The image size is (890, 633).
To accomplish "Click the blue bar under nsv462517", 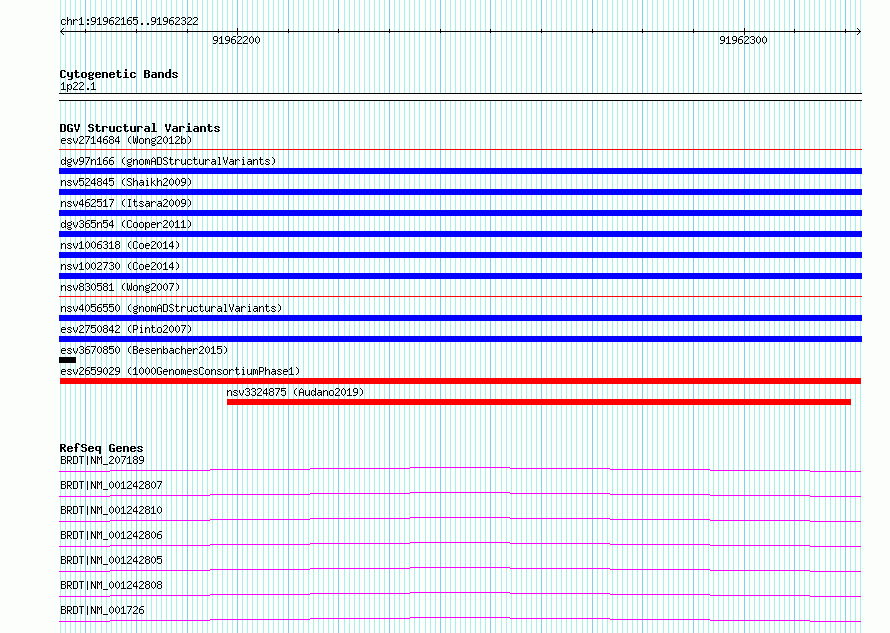I will (x=460, y=213).
